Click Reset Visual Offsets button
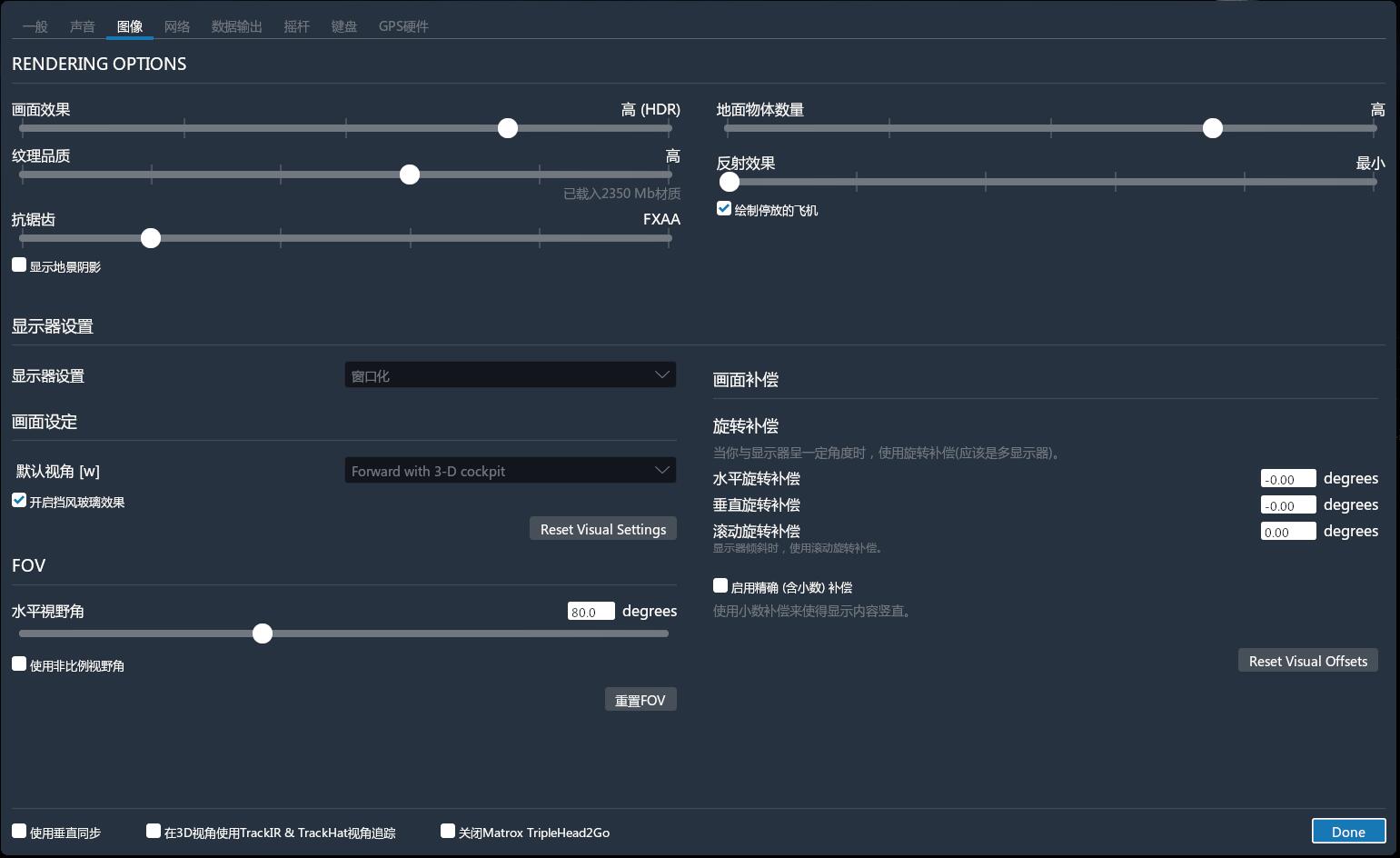This screenshot has width=1400, height=858. click(1308, 661)
